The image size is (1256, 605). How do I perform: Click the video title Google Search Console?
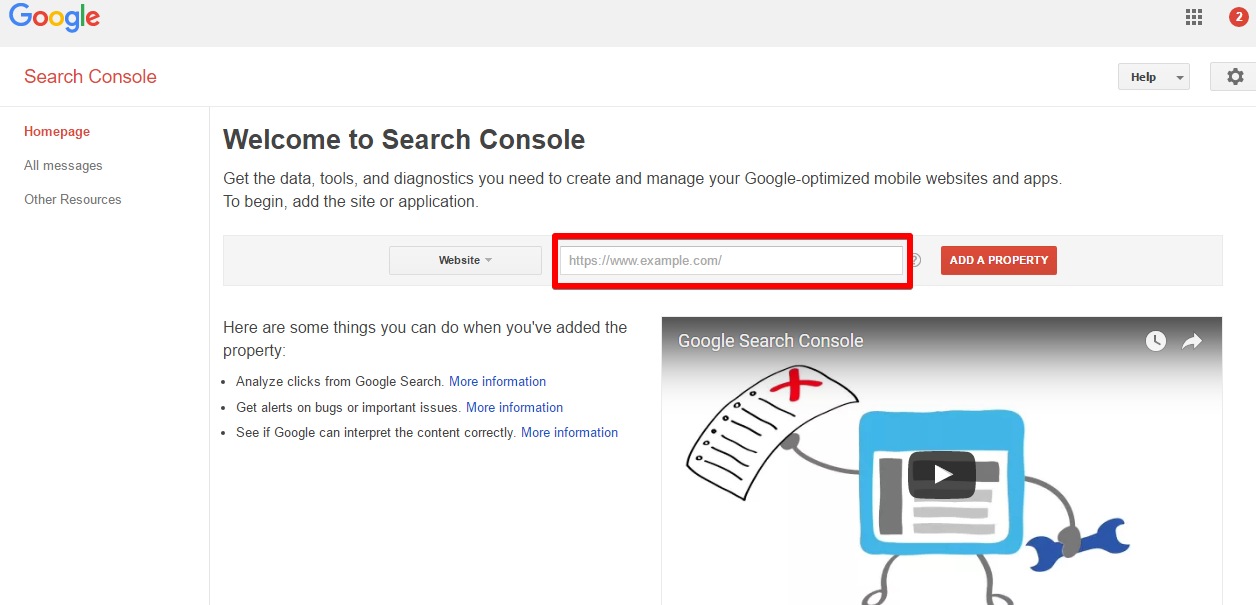(771, 341)
